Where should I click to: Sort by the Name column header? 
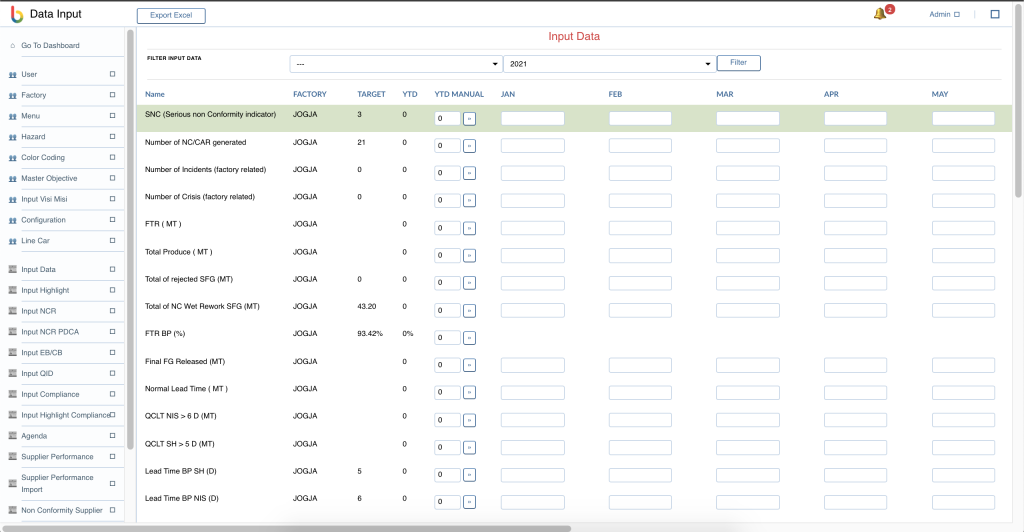[x=155, y=95]
